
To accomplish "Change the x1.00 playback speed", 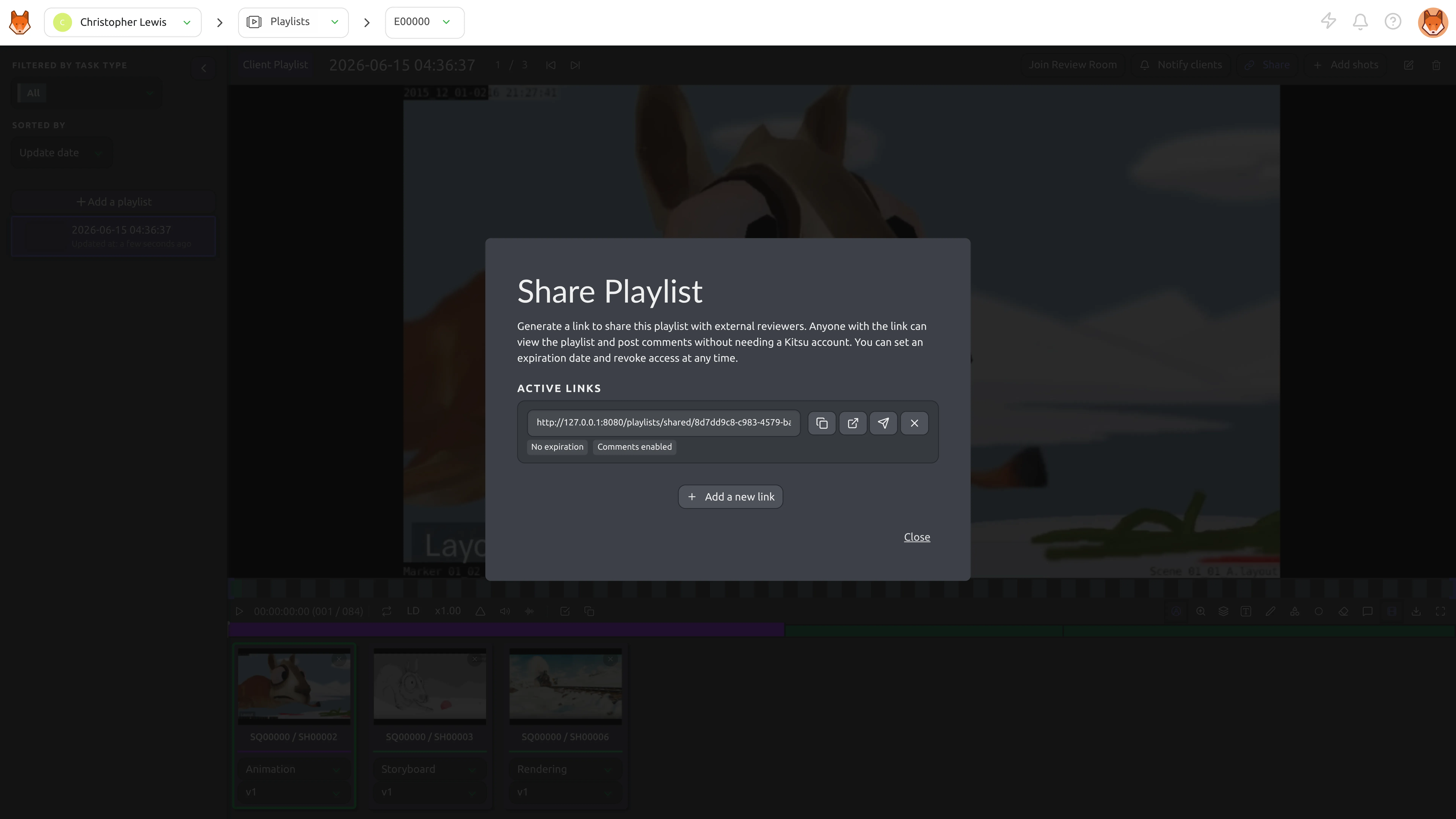I will 448,611.
